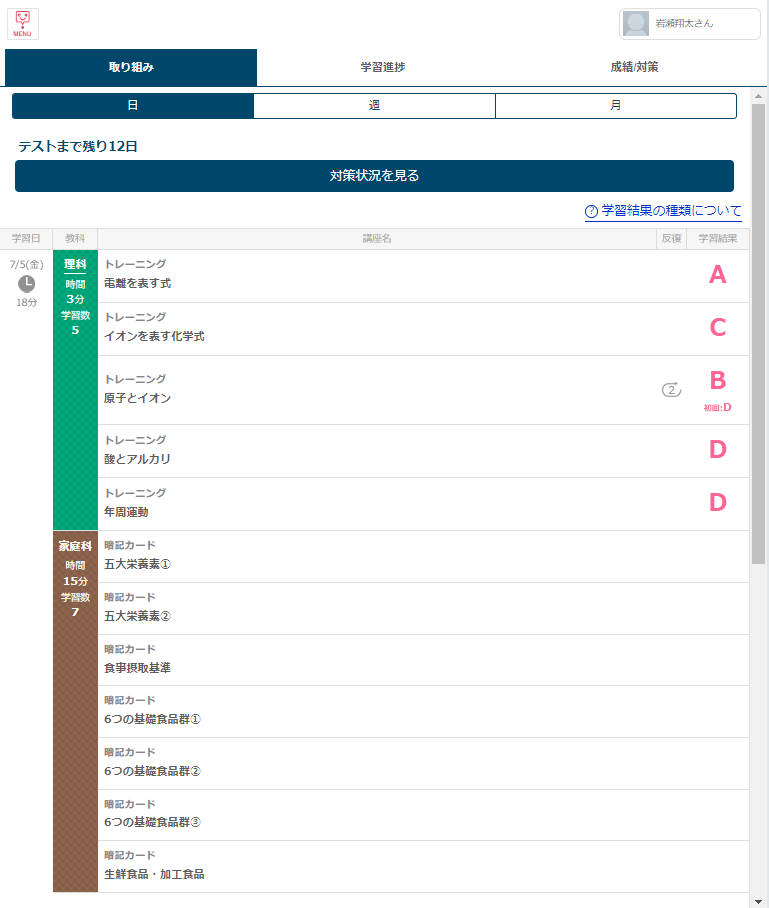The width and height of the screenshot is (769, 908).
Task: Select the 取り組み tab
Action: 131,68
